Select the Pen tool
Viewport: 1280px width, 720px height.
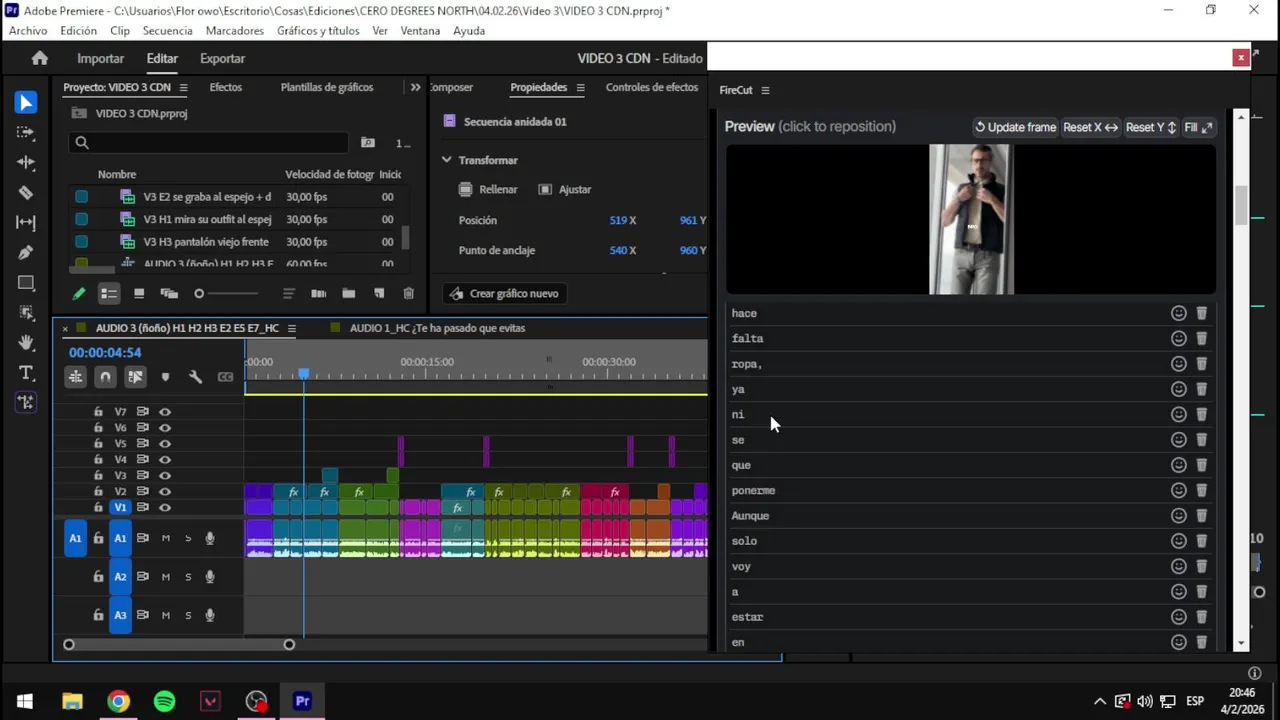click(26, 252)
